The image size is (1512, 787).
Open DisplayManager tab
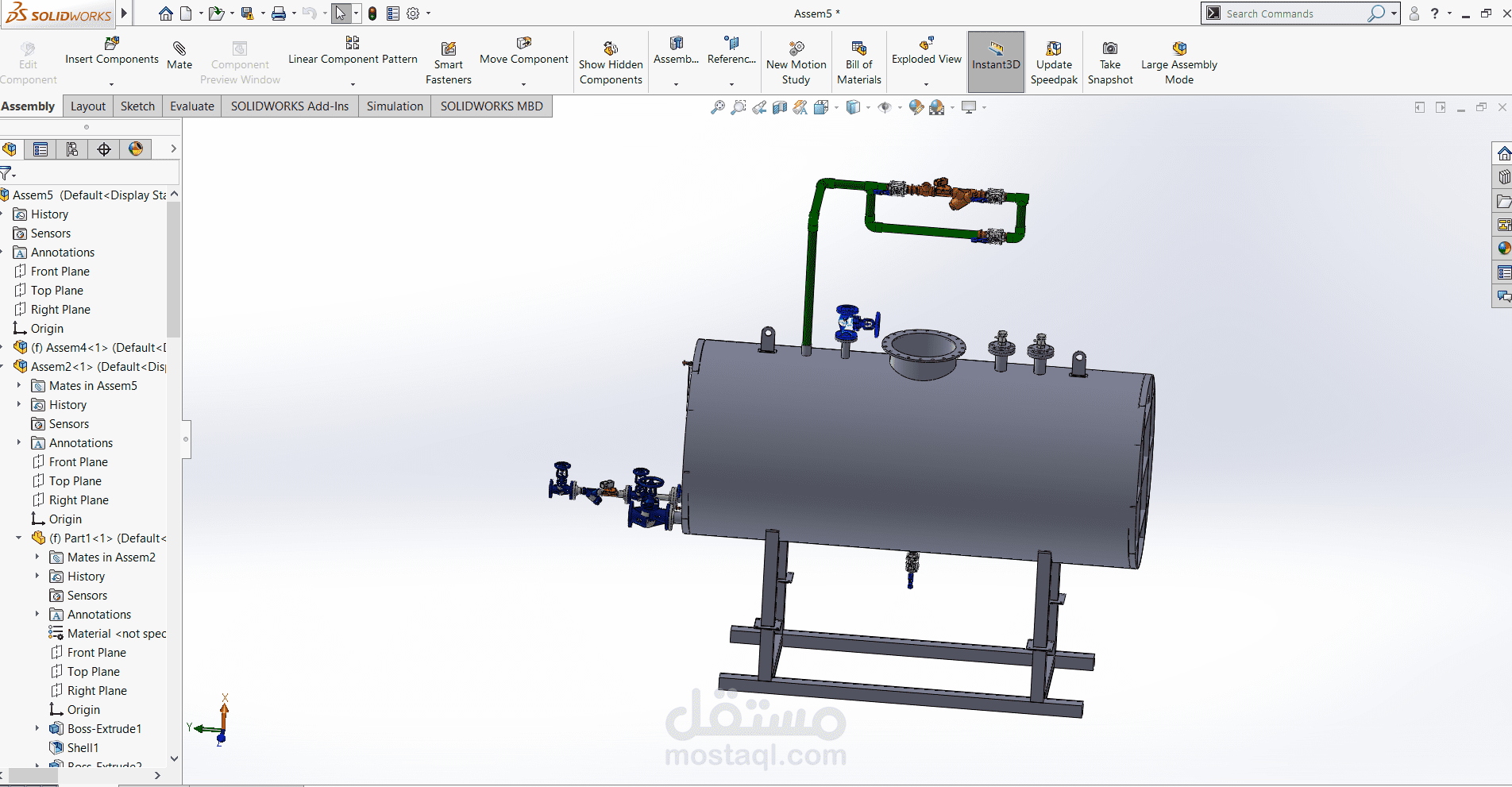pos(136,149)
